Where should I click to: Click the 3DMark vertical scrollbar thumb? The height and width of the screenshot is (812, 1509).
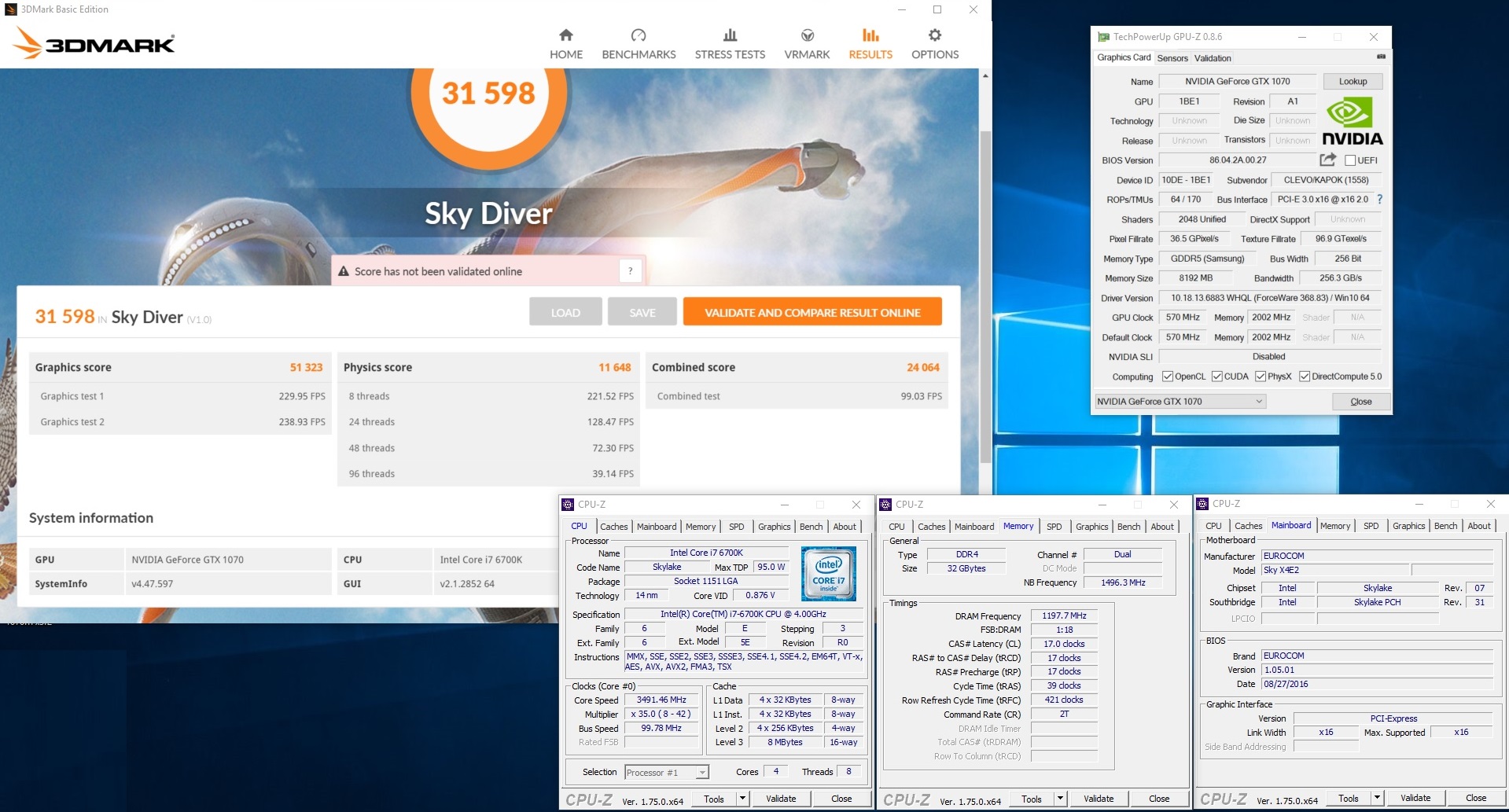click(x=985, y=299)
